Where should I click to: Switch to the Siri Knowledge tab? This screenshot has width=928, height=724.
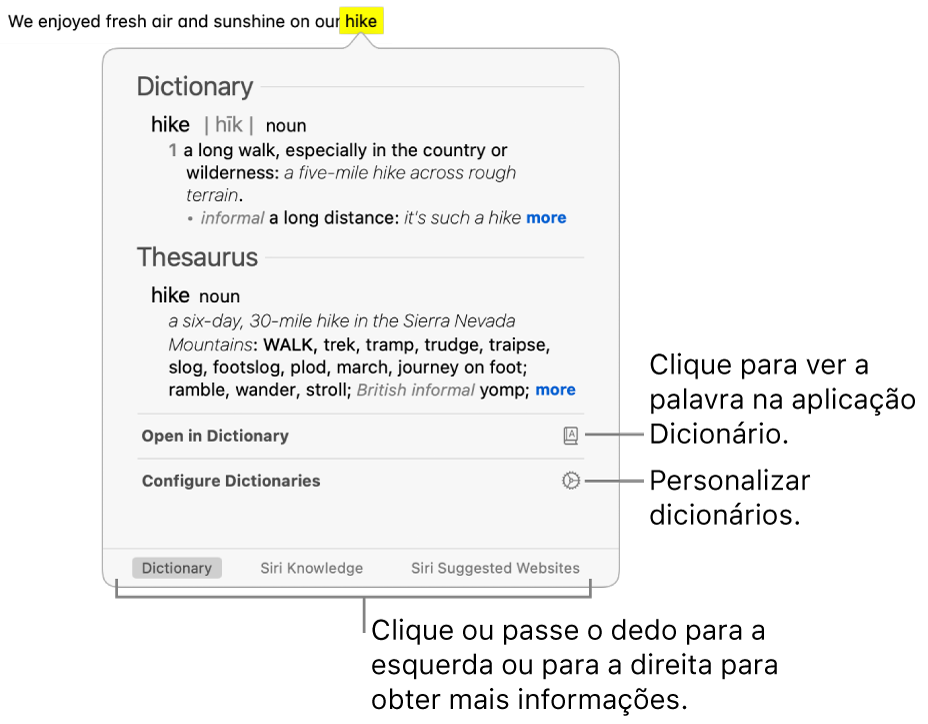click(311, 568)
